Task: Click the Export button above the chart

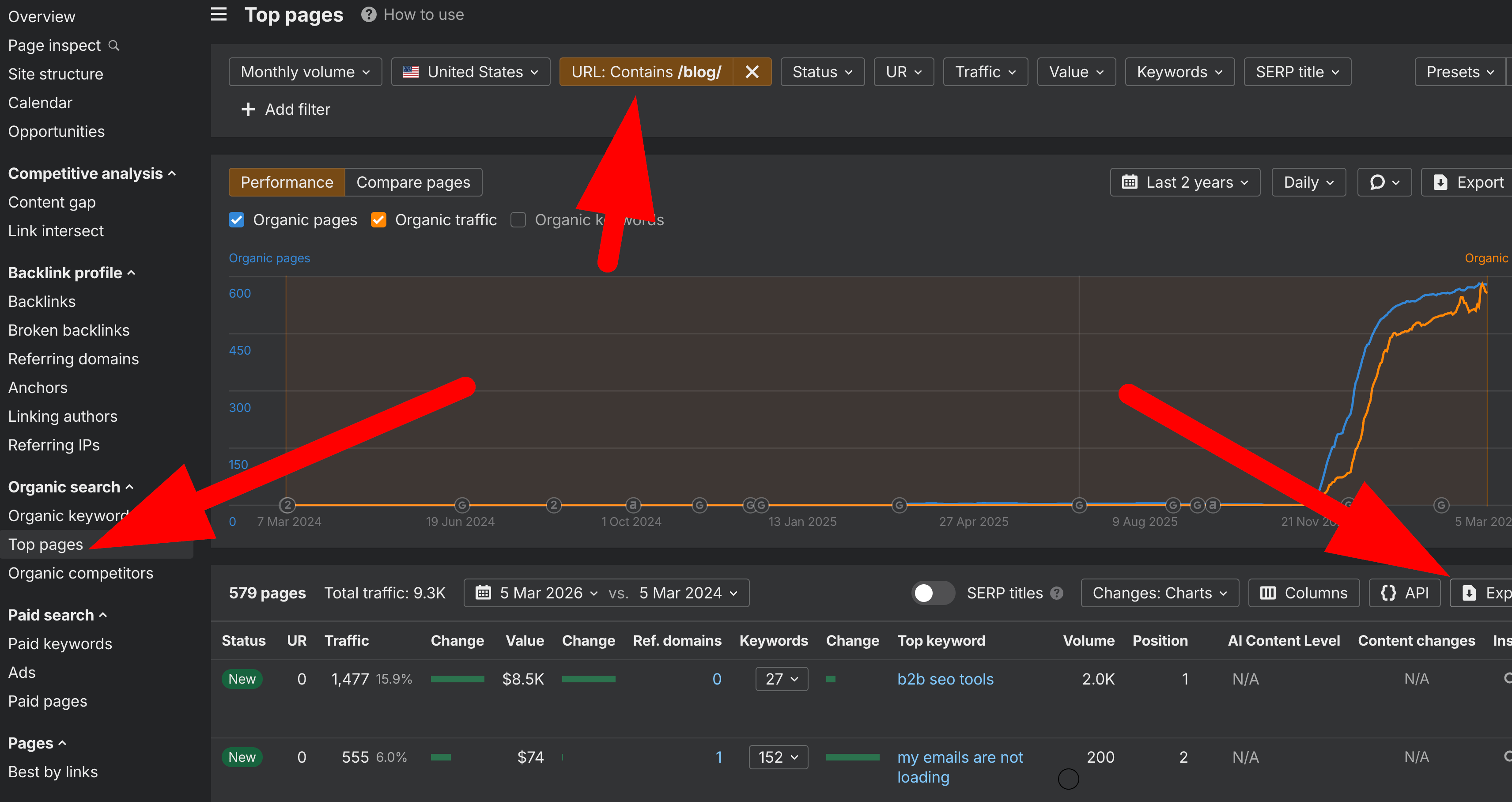Action: (1469, 182)
